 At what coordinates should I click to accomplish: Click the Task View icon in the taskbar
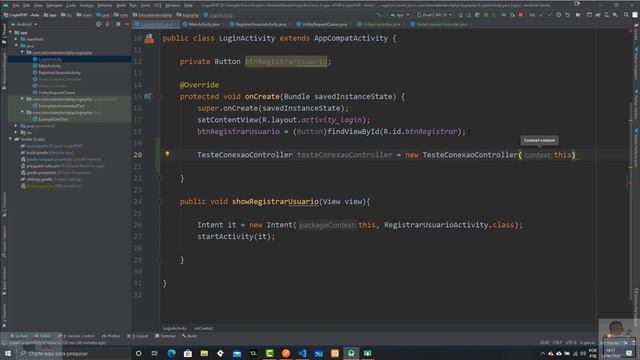click(x=155, y=353)
